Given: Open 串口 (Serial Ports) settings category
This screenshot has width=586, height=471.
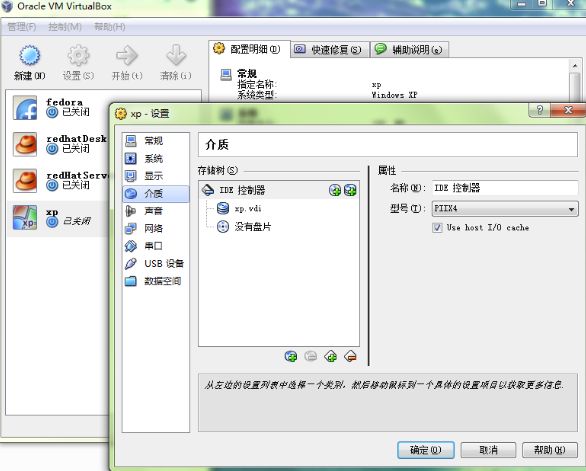Looking at the screenshot, I should click(155, 246).
